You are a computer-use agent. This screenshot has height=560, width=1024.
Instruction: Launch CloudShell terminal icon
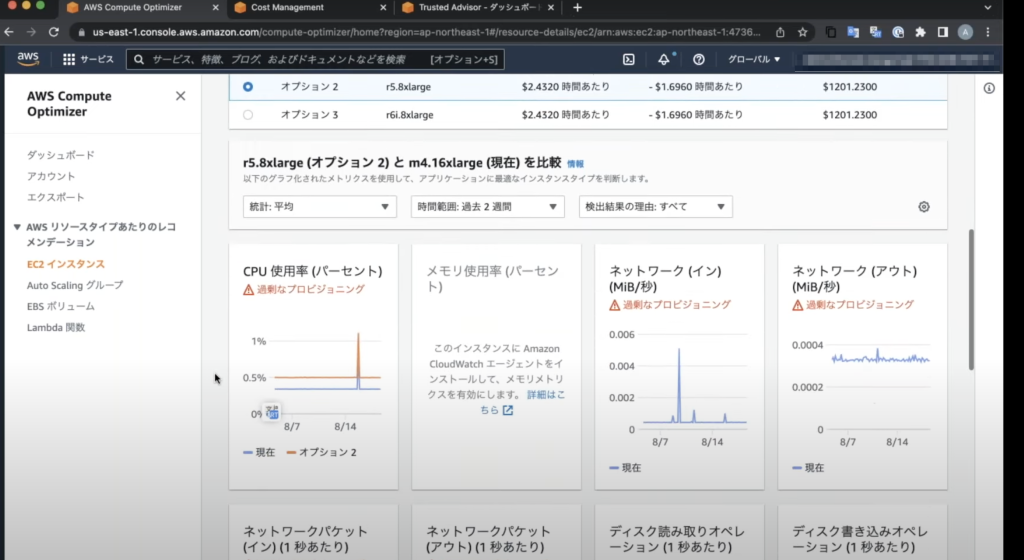point(628,59)
